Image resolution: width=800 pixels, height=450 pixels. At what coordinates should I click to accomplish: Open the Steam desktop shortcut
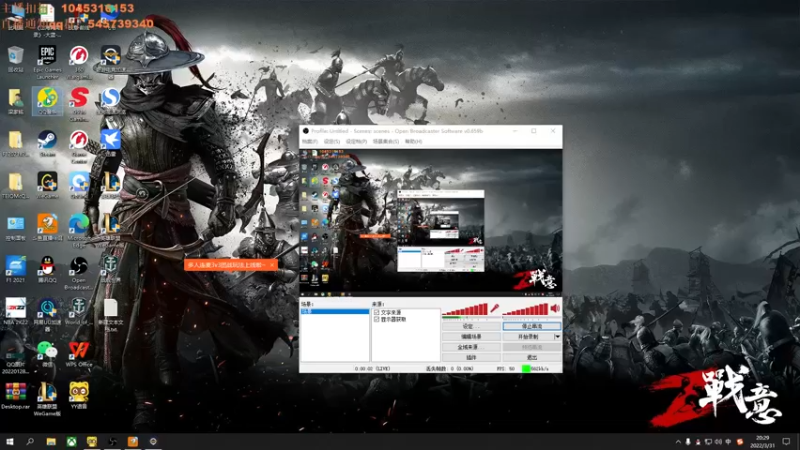click(x=47, y=142)
